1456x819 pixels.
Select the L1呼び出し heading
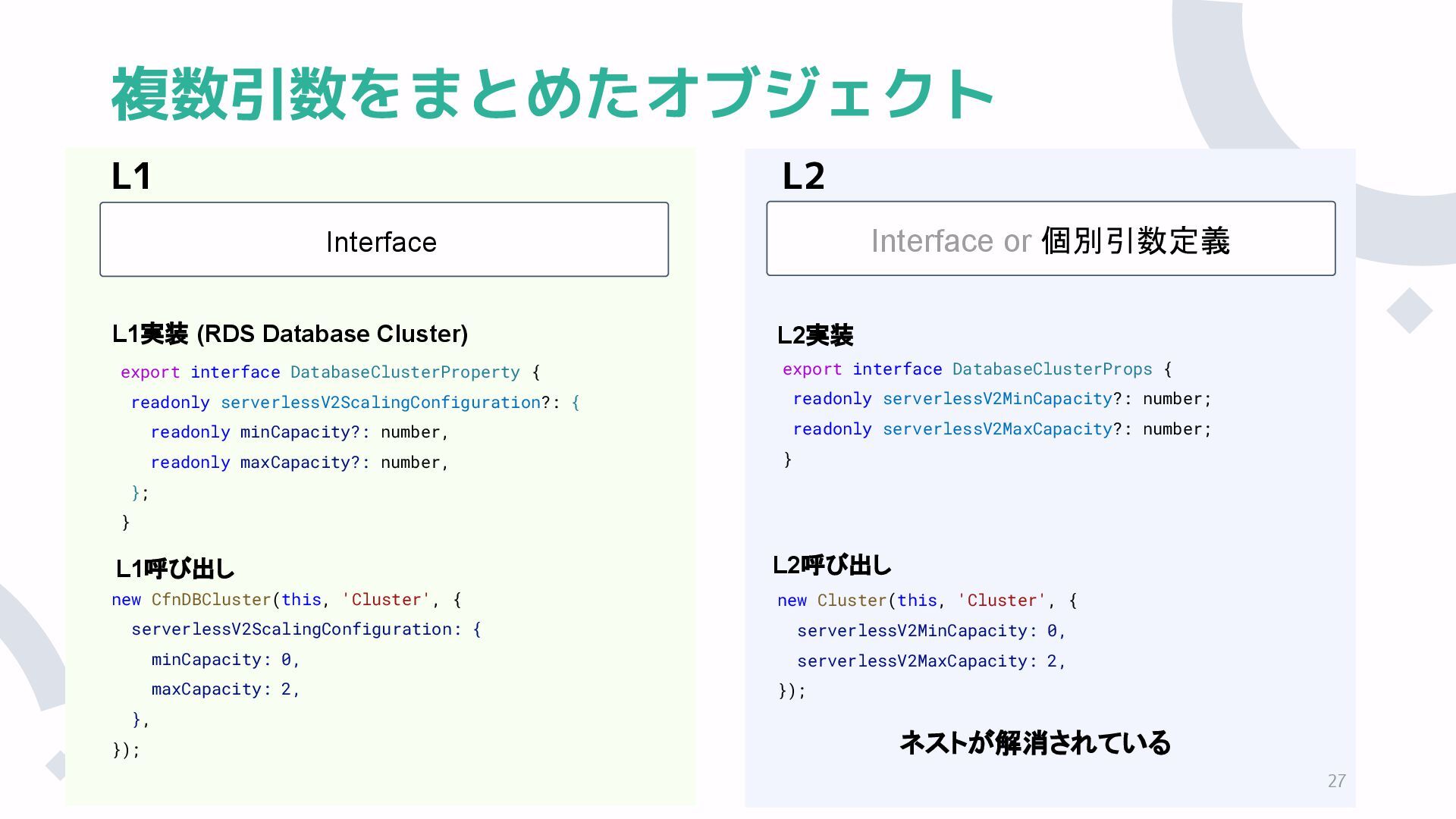coord(174,569)
